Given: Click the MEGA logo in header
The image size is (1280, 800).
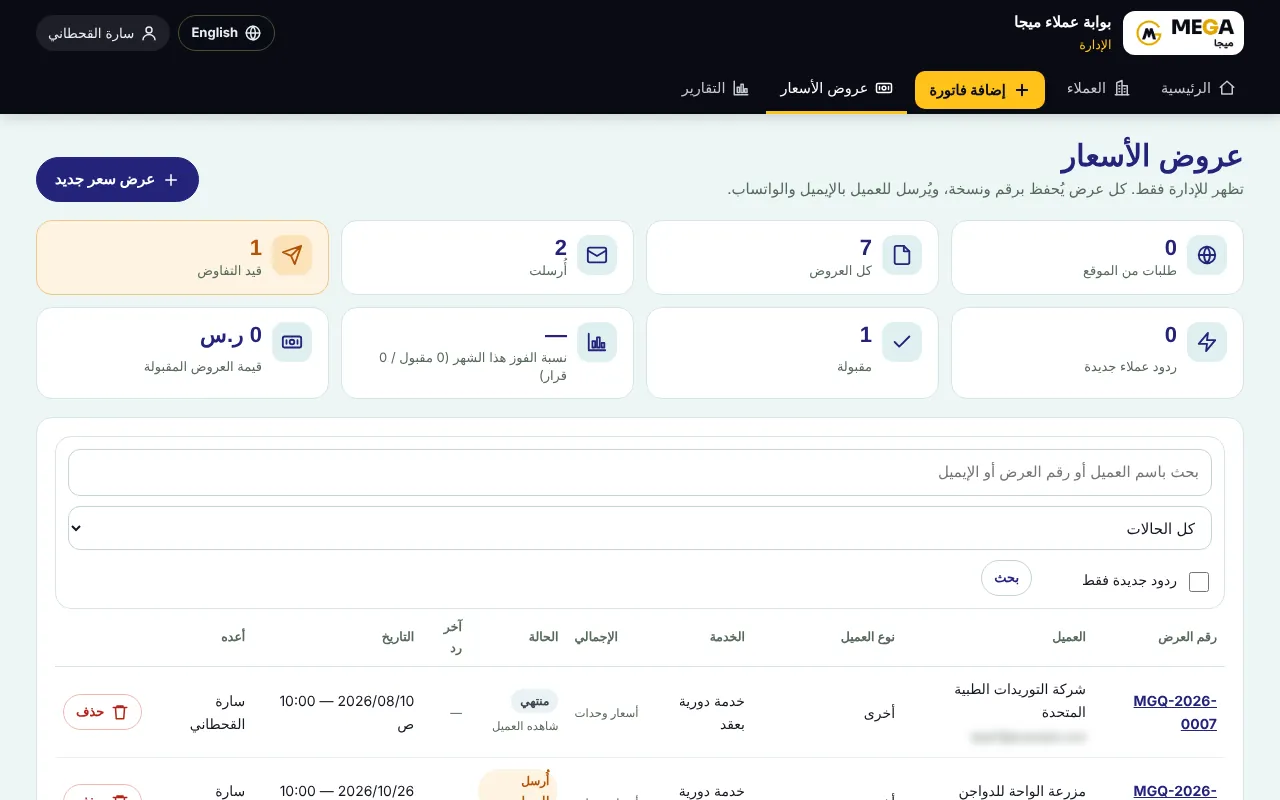Looking at the screenshot, I should tap(1183, 33).
